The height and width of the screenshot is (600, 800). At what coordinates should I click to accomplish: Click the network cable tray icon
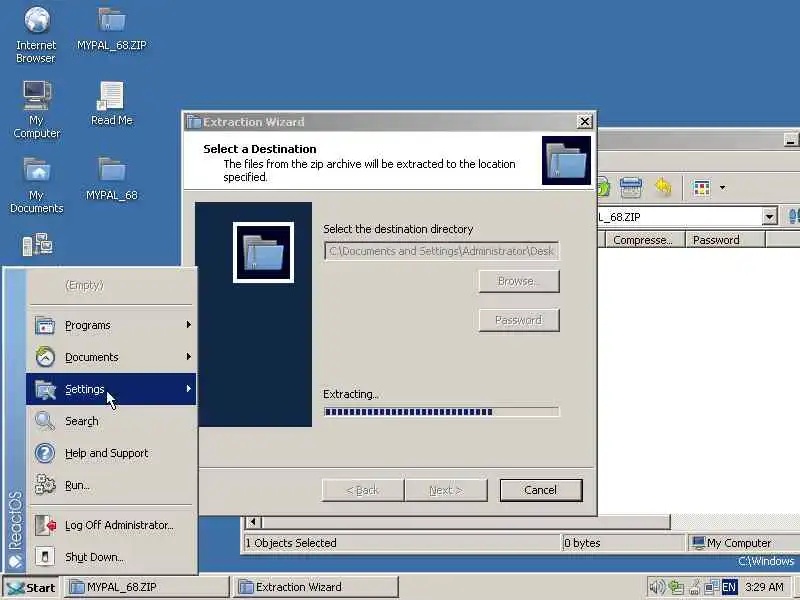(x=694, y=587)
